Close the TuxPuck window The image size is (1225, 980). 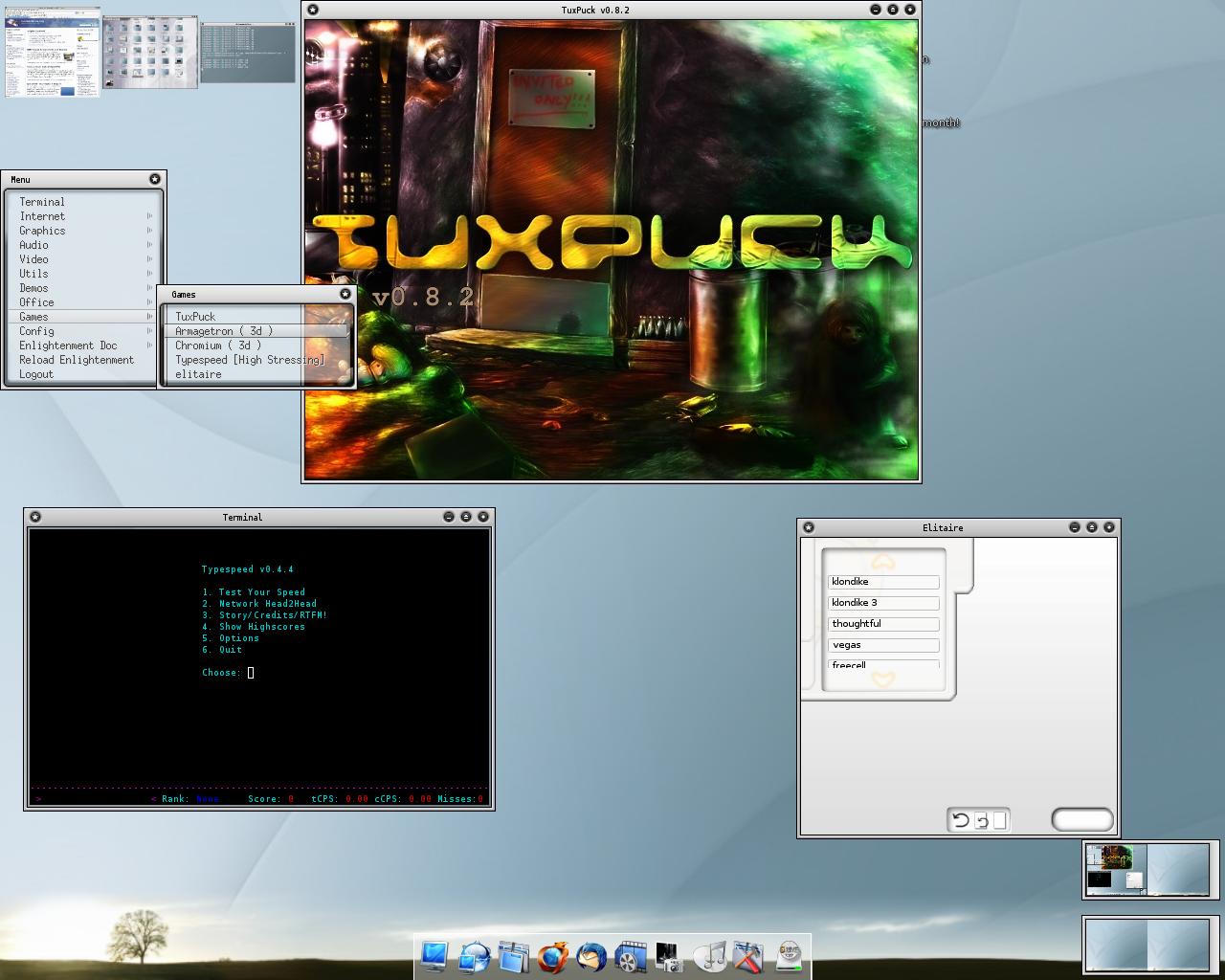(910, 10)
